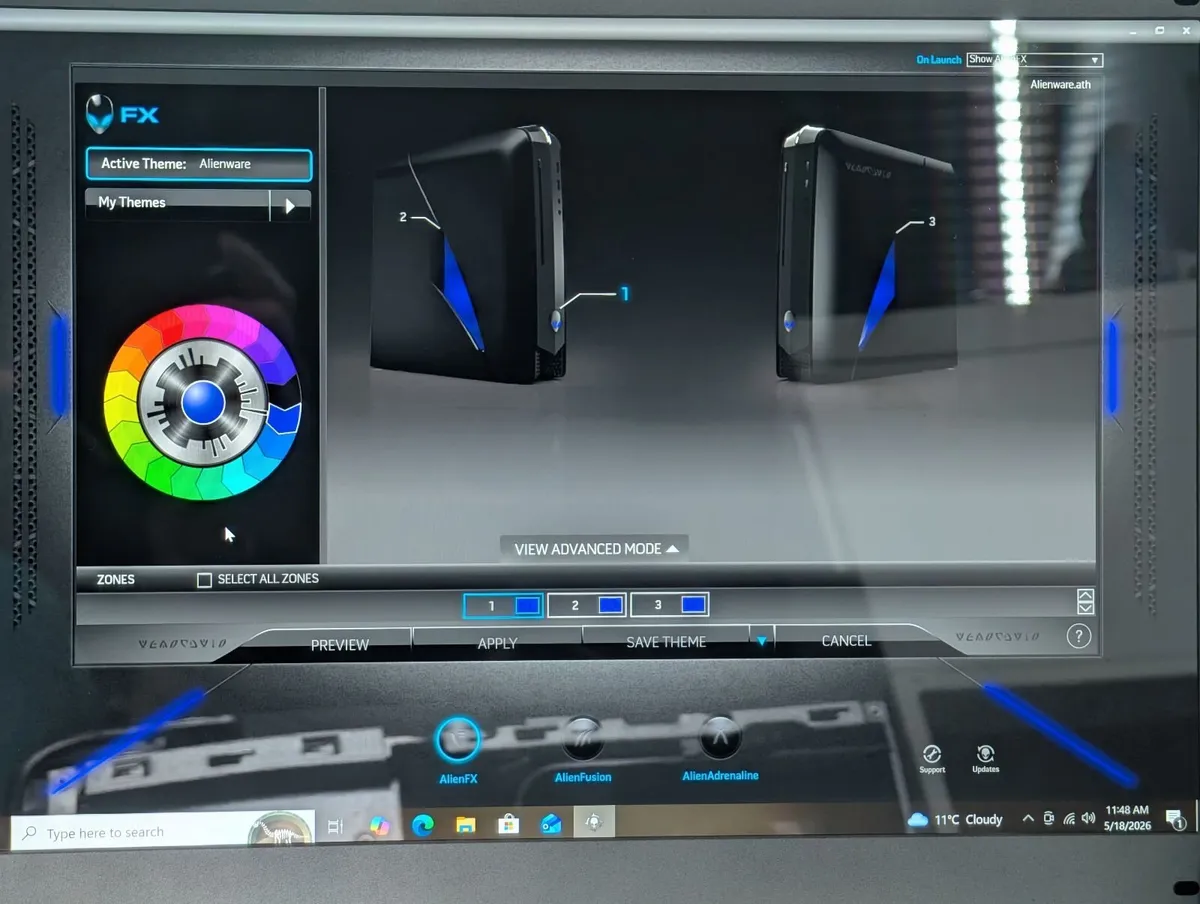Open the Outlook mail taskbar icon
This screenshot has width=1200, height=904.
(x=551, y=823)
